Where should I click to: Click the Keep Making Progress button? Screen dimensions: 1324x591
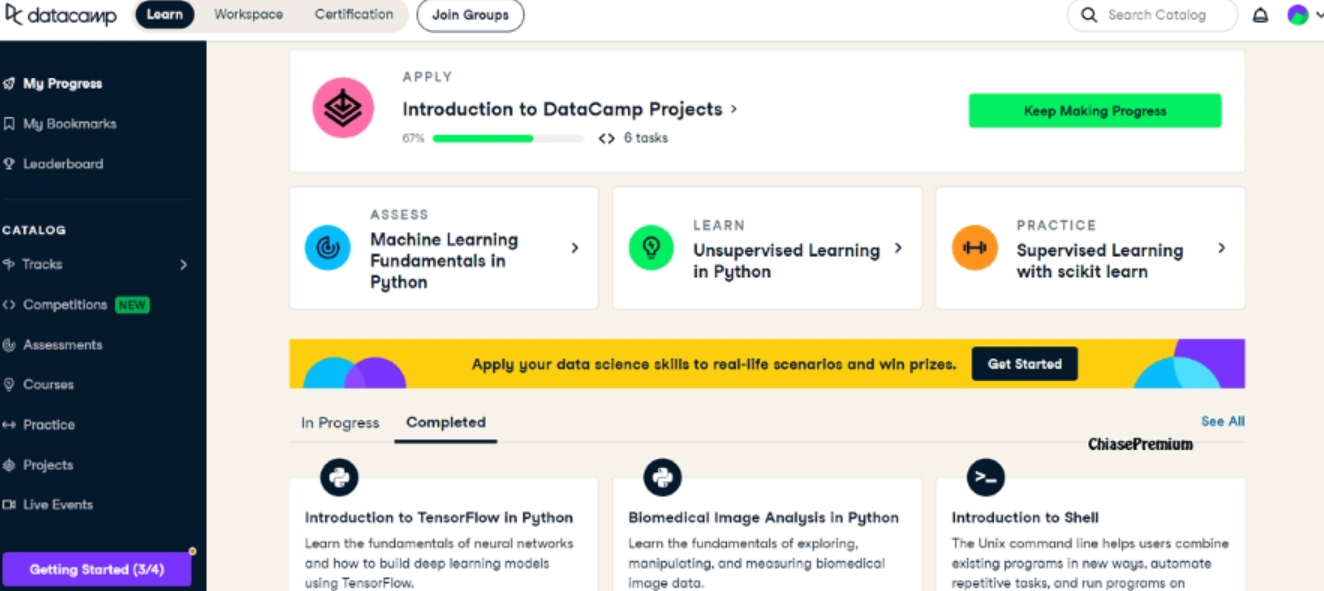click(1094, 110)
